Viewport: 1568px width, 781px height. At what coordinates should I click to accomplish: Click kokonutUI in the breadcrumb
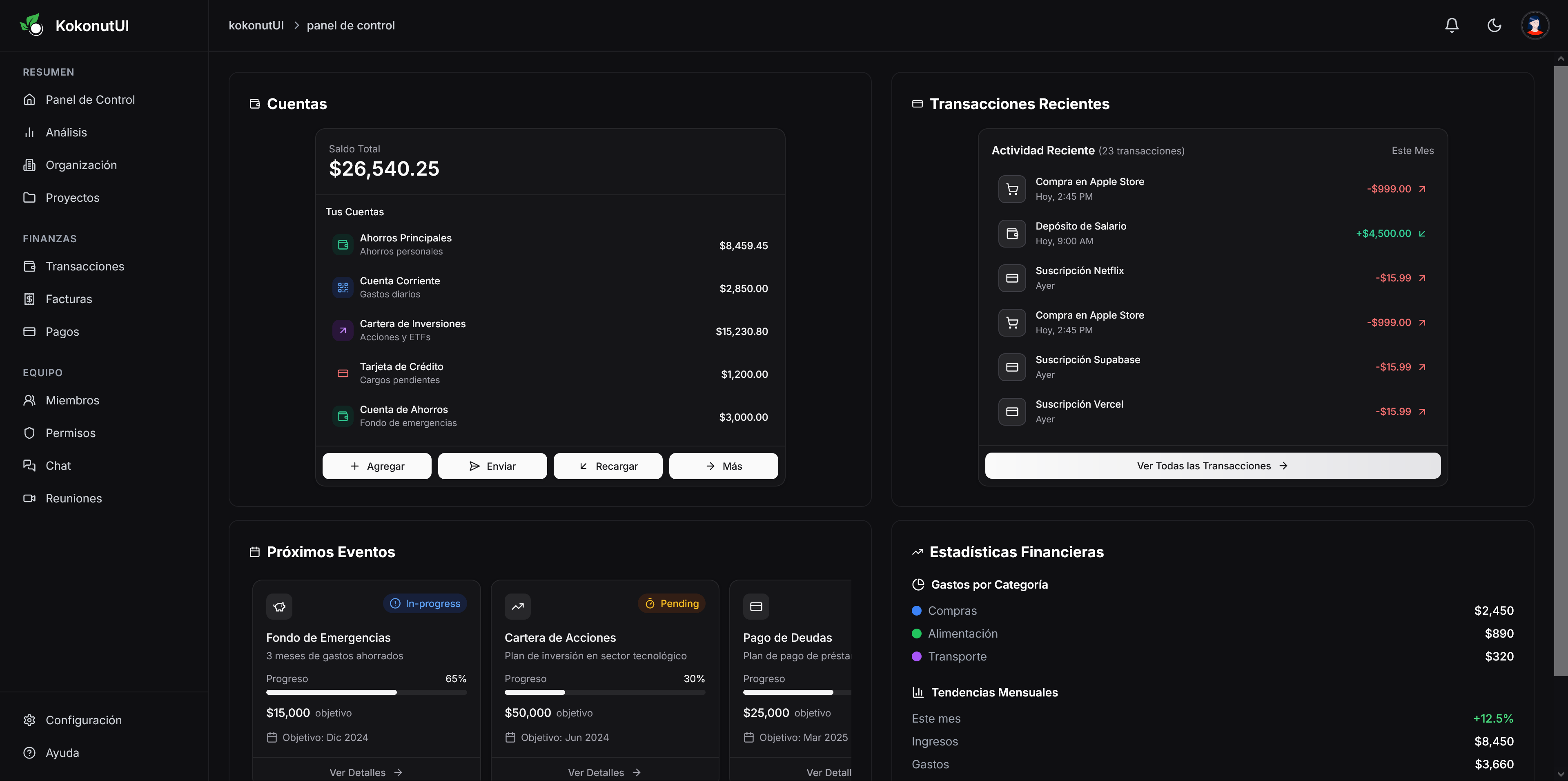[x=256, y=26]
